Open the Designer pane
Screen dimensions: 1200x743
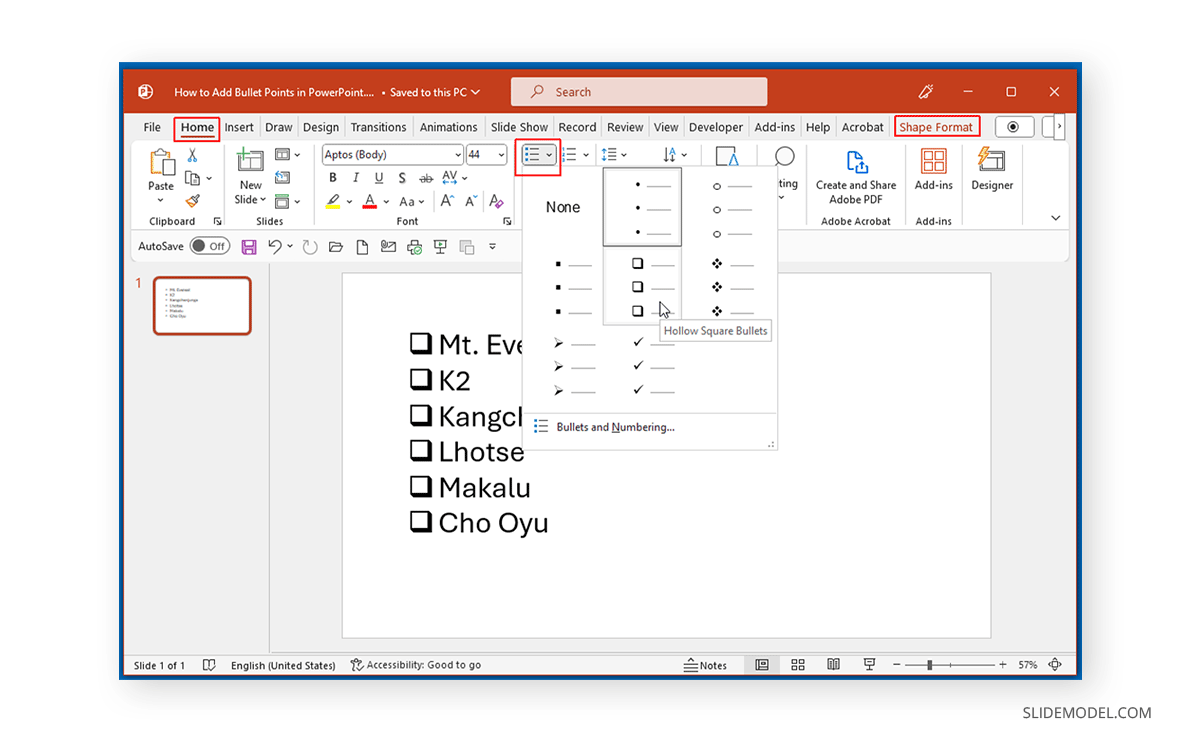click(x=991, y=175)
